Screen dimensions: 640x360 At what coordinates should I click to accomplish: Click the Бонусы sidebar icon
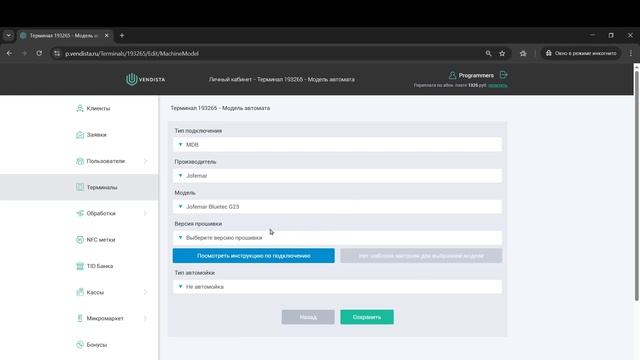click(x=80, y=344)
